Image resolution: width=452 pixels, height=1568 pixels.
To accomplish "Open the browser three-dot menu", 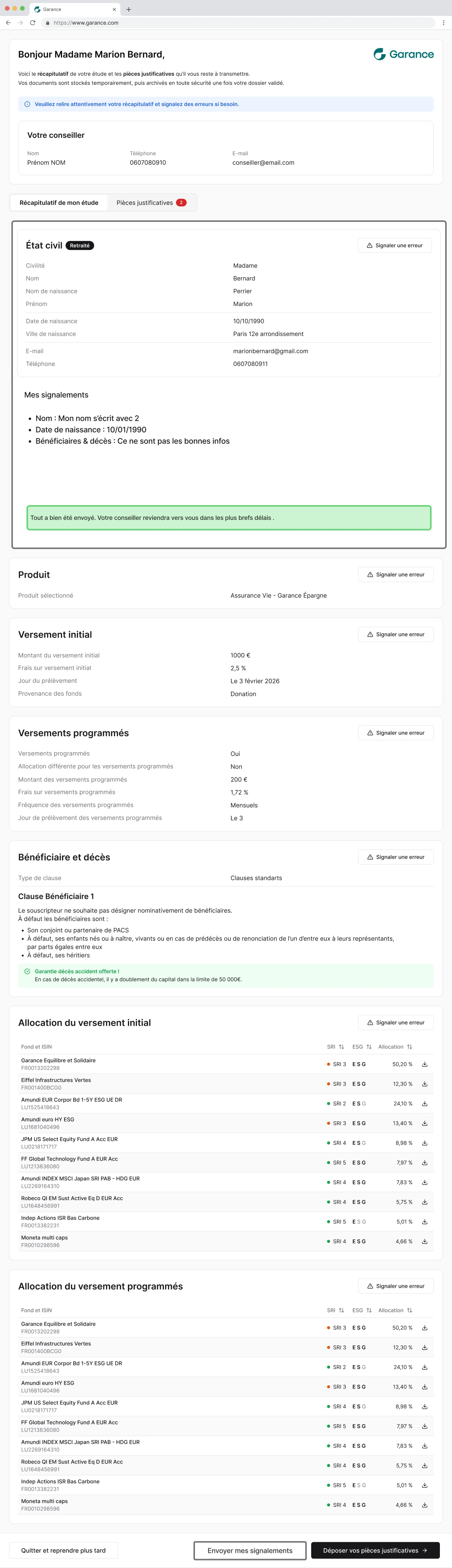I will pos(444,22).
